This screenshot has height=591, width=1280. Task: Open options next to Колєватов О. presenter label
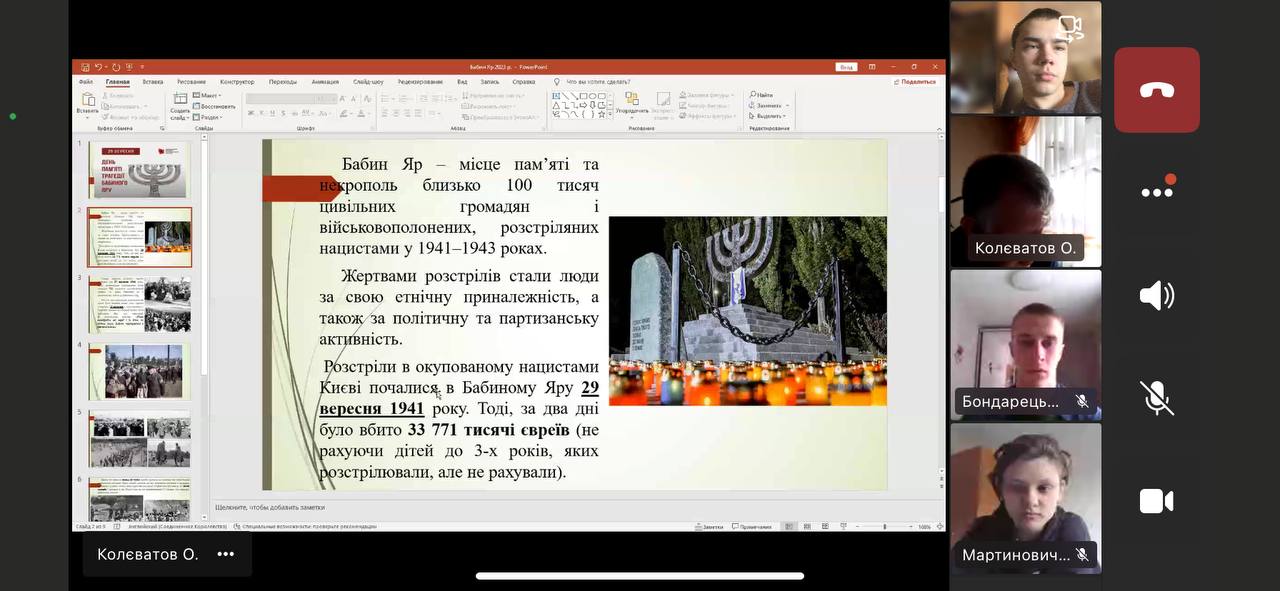point(226,554)
